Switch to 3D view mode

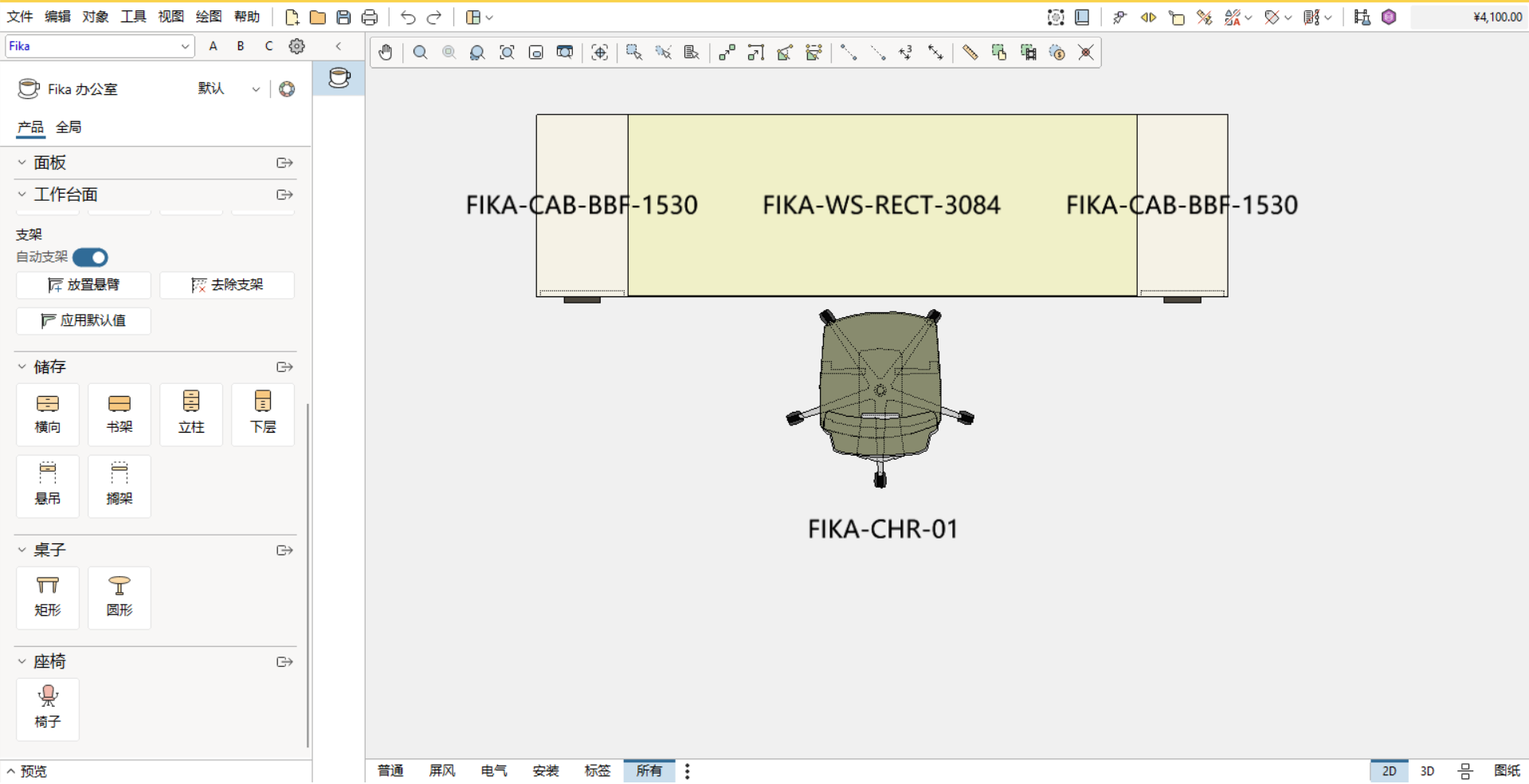[1427, 770]
